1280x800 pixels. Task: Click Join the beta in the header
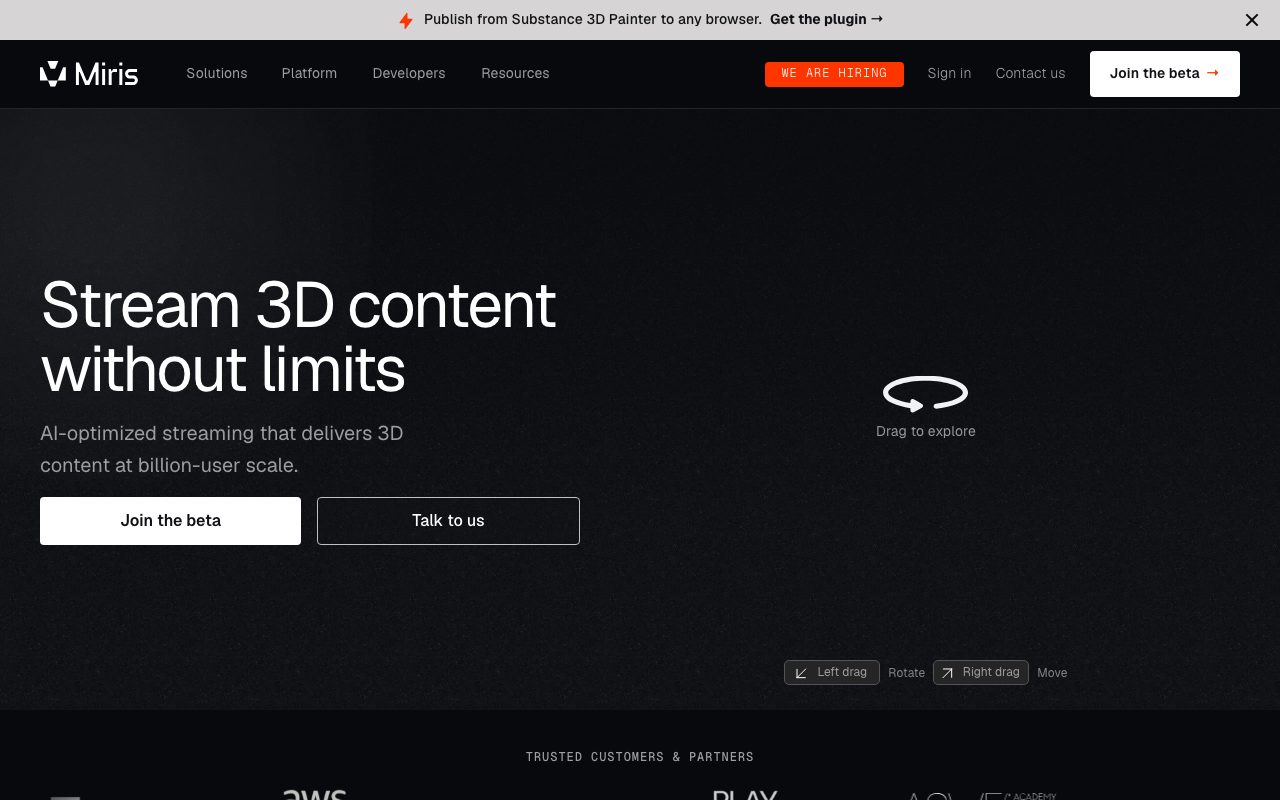[1165, 74]
